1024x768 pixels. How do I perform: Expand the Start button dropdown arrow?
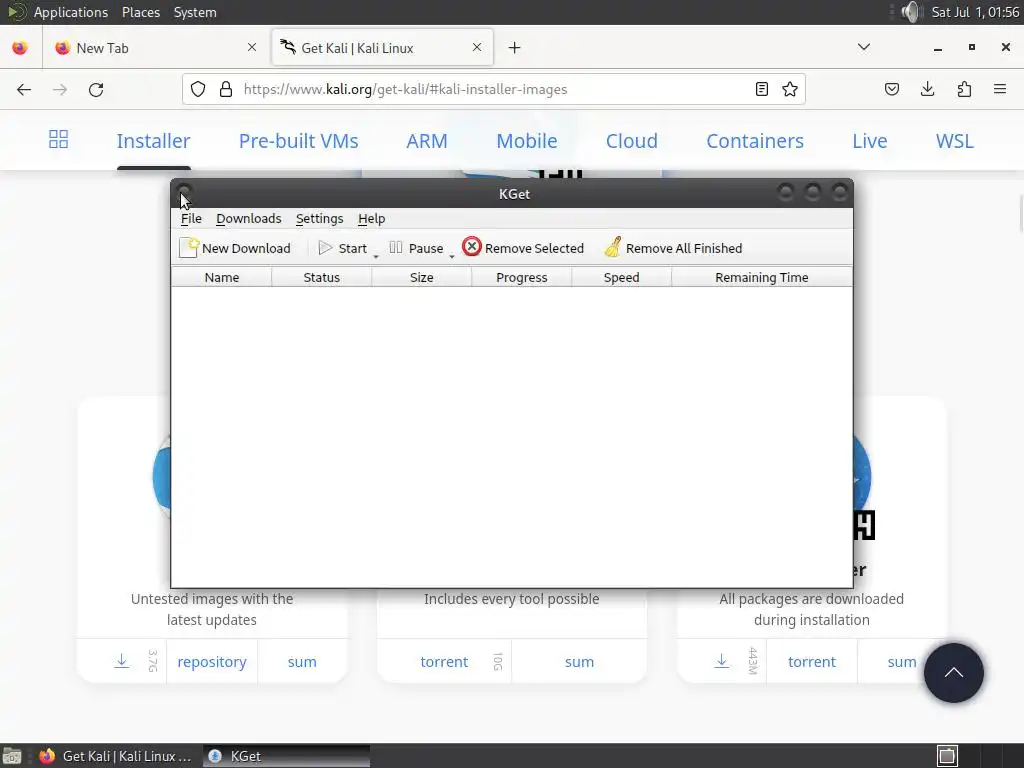point(376,256)
